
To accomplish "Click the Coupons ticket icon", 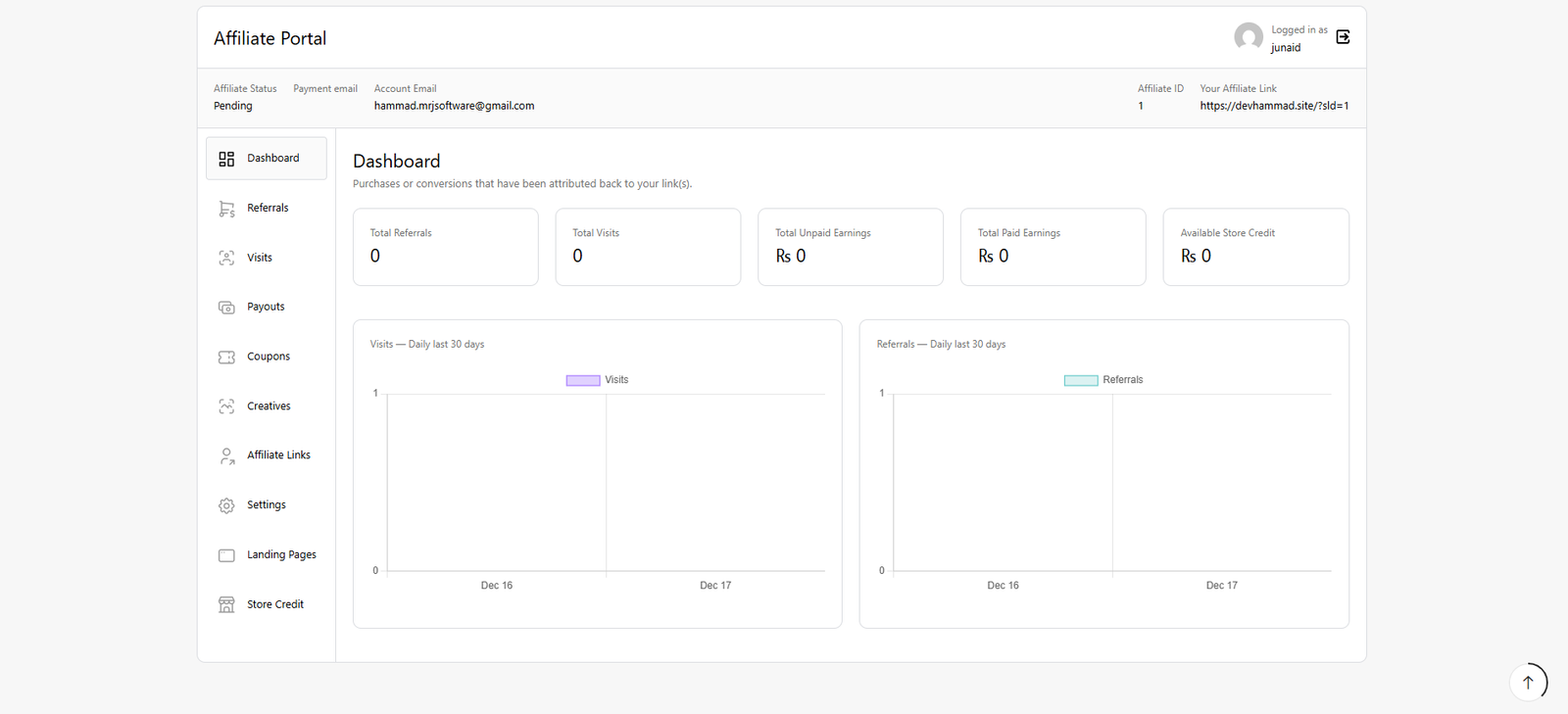I will click(x=226, y=357).
